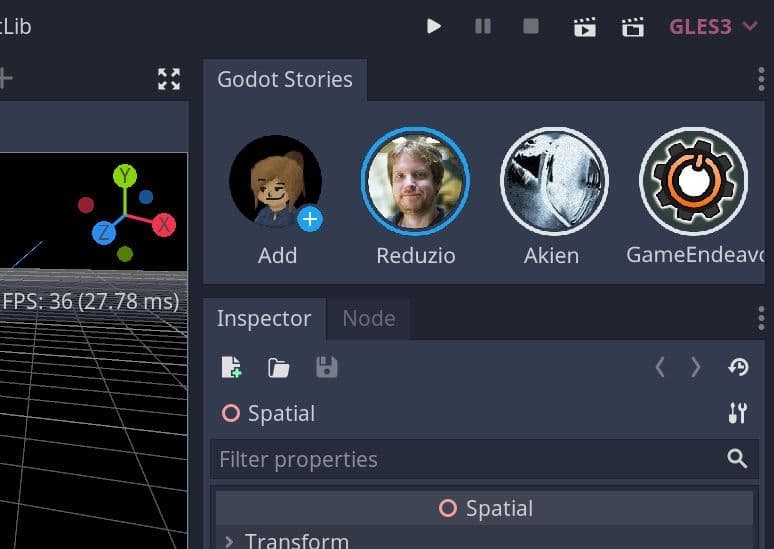Play a custom scene

coord(633,27)
